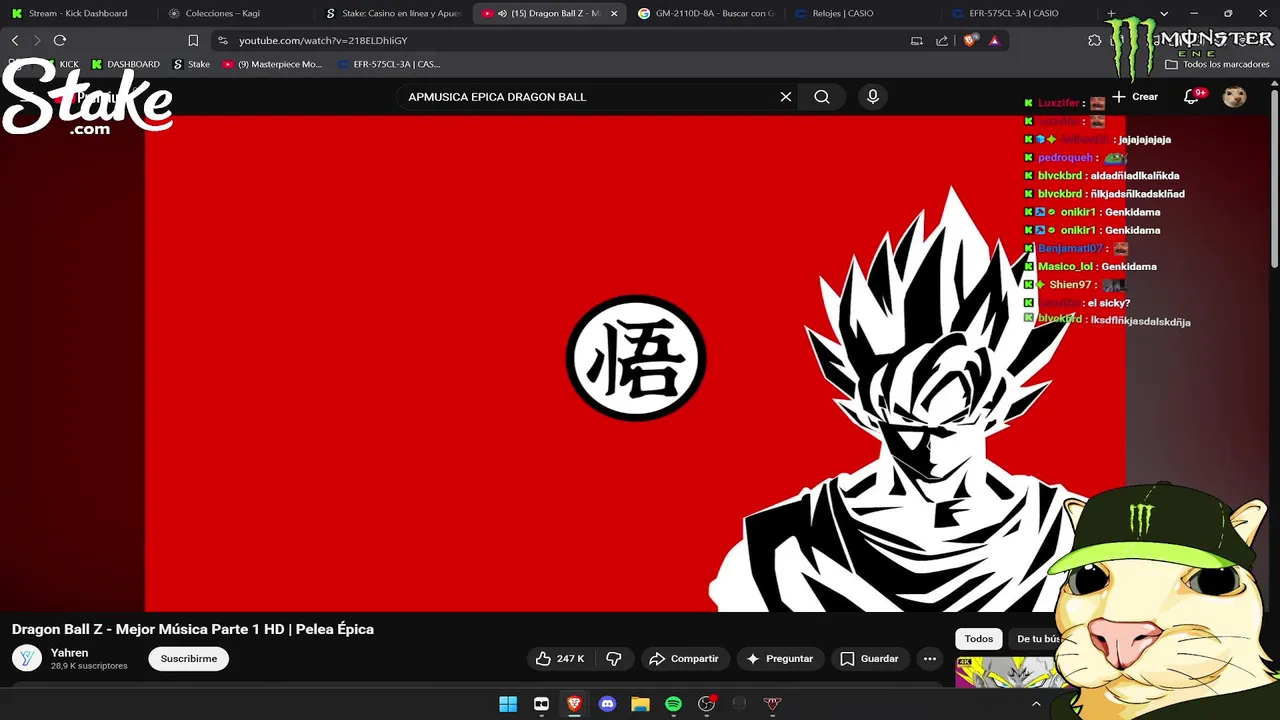Open the red-and-white app at the taskbar end

pyautogui.click(x=772, y=704)
